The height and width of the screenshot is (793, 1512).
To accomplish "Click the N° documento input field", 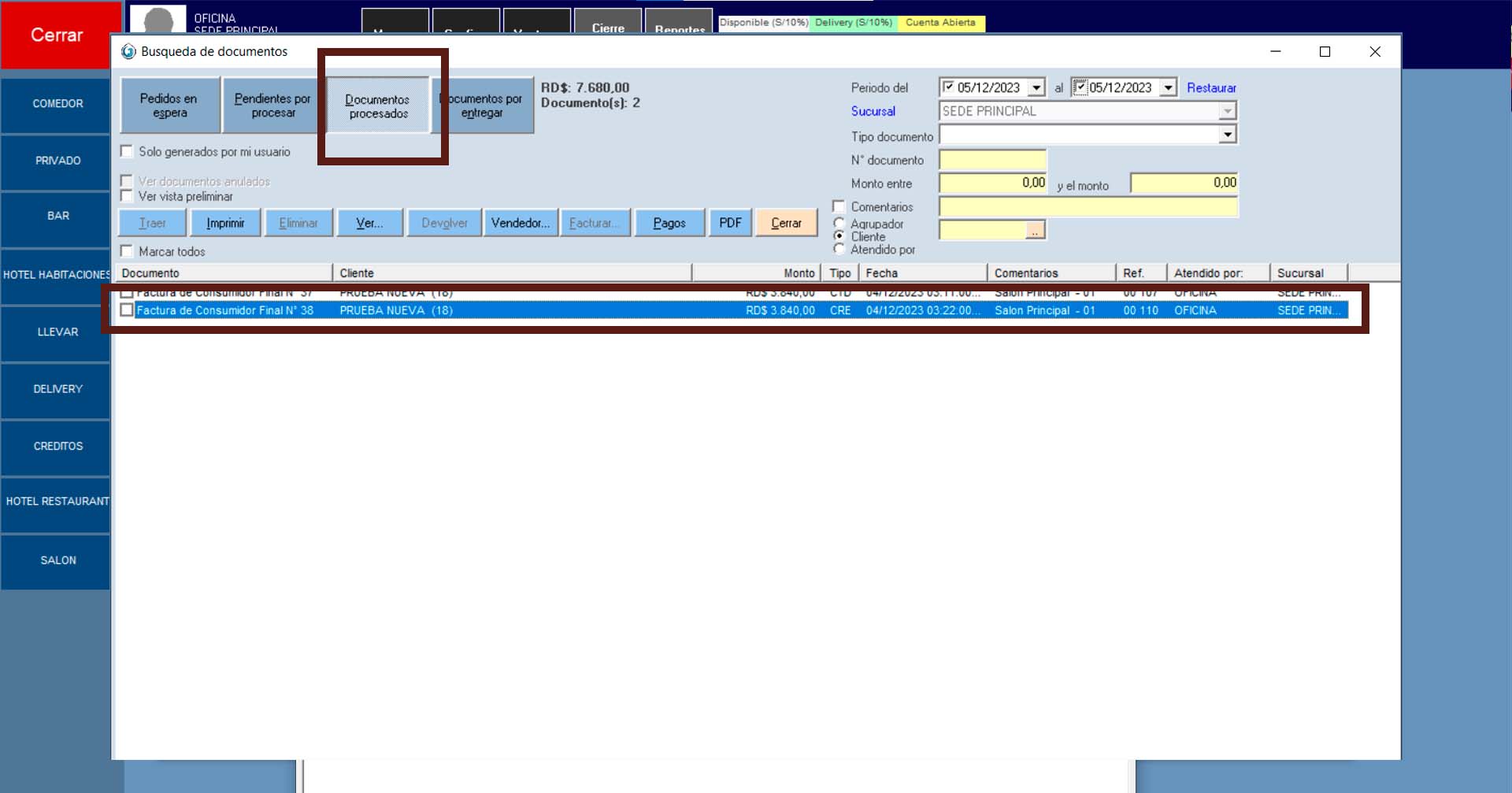I will coord(992,160).
